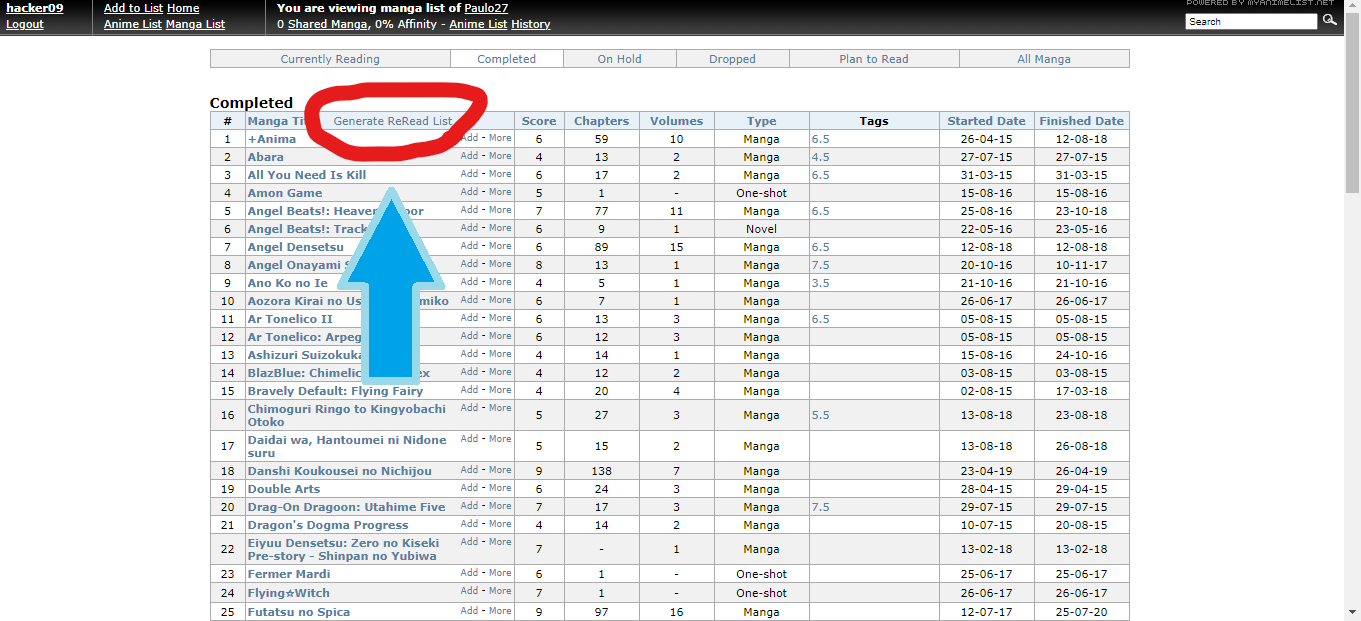Click tag 4.5 on Abara row
1361x621 pixels.
pyautogui.click(x=821, y=157)
